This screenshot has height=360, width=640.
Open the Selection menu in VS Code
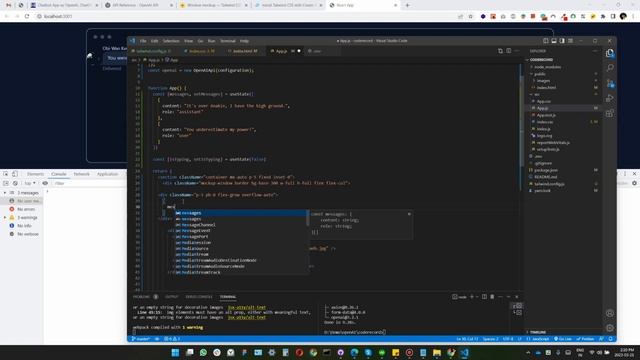pos(171,41)
